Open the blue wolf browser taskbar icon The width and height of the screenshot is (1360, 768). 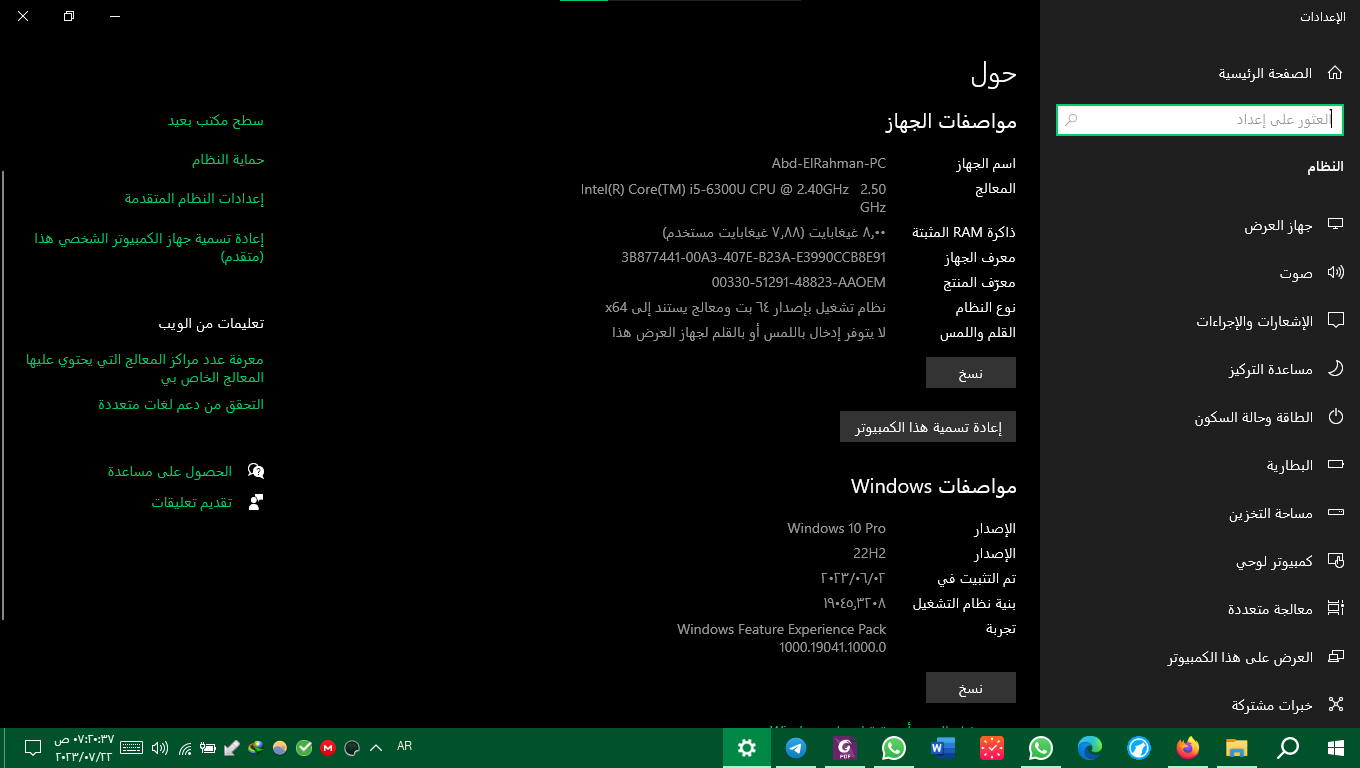[1139, 748]
